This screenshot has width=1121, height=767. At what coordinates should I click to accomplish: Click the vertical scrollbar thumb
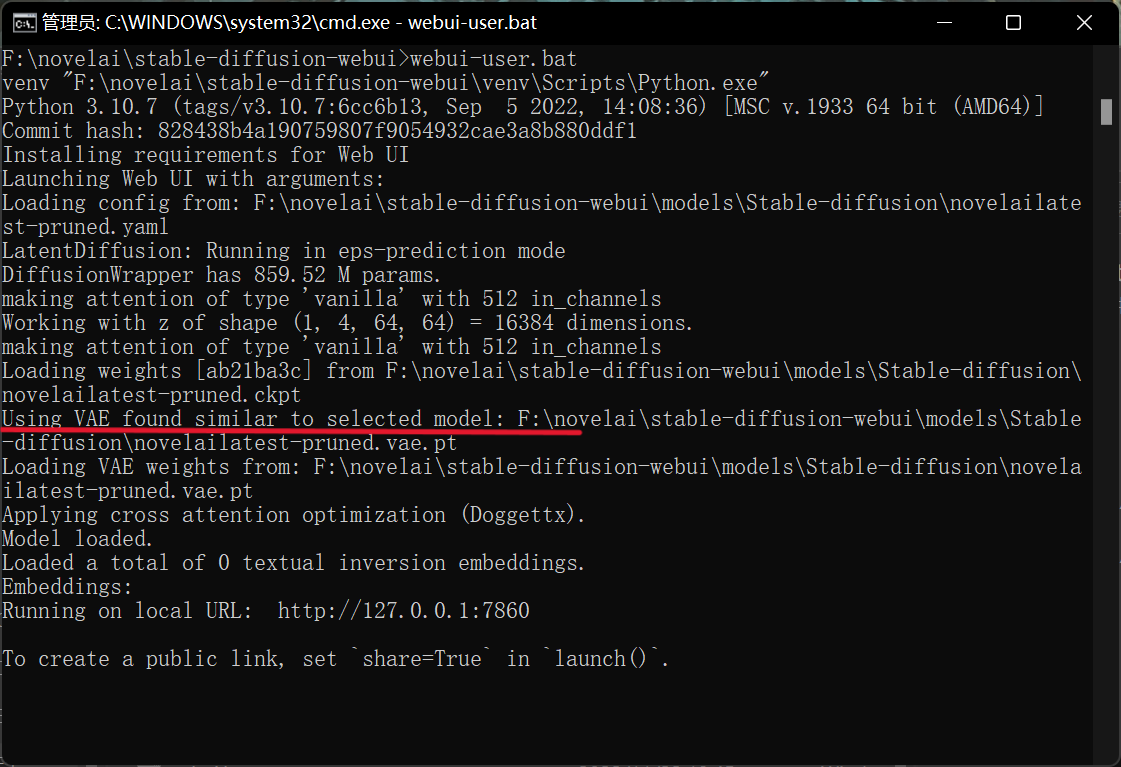[x=1106, y=112]
